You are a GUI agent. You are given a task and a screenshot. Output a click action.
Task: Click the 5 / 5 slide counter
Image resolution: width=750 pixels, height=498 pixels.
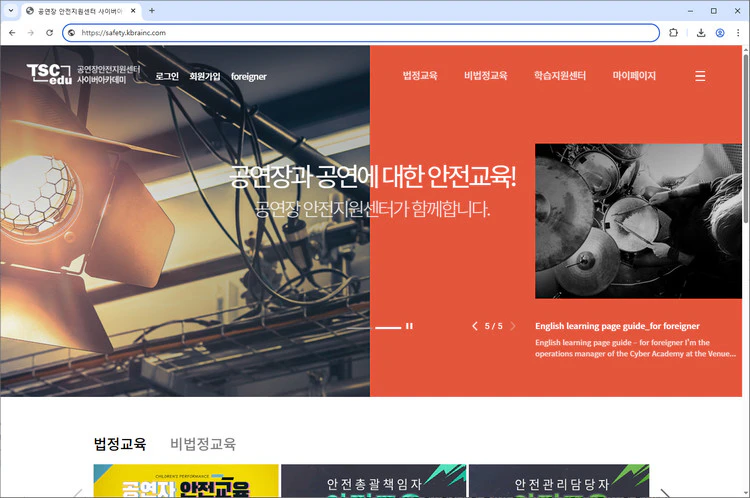[494, 326]
